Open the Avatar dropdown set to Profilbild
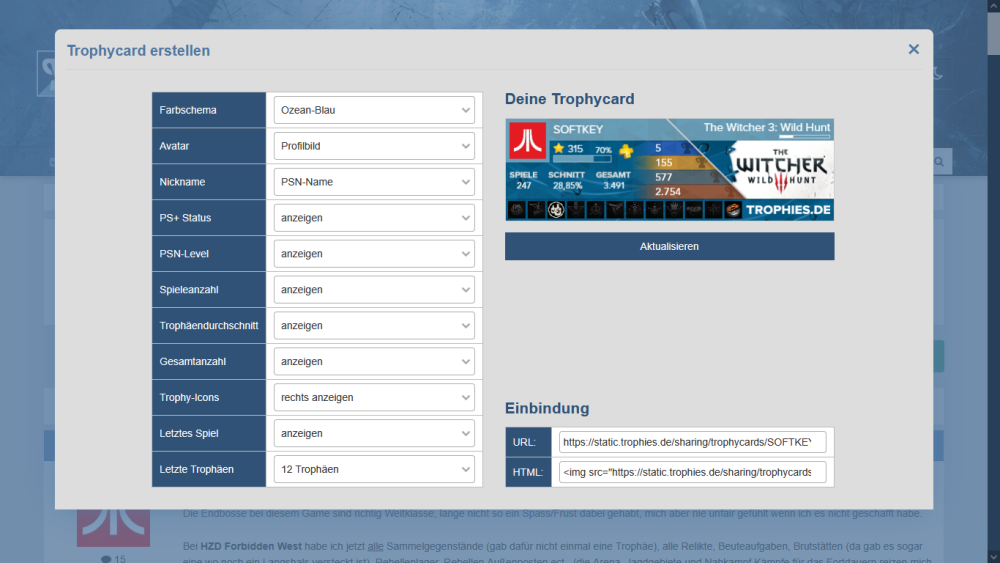Viewport: 1000px width, 563px height. click(x=374, y=146)
